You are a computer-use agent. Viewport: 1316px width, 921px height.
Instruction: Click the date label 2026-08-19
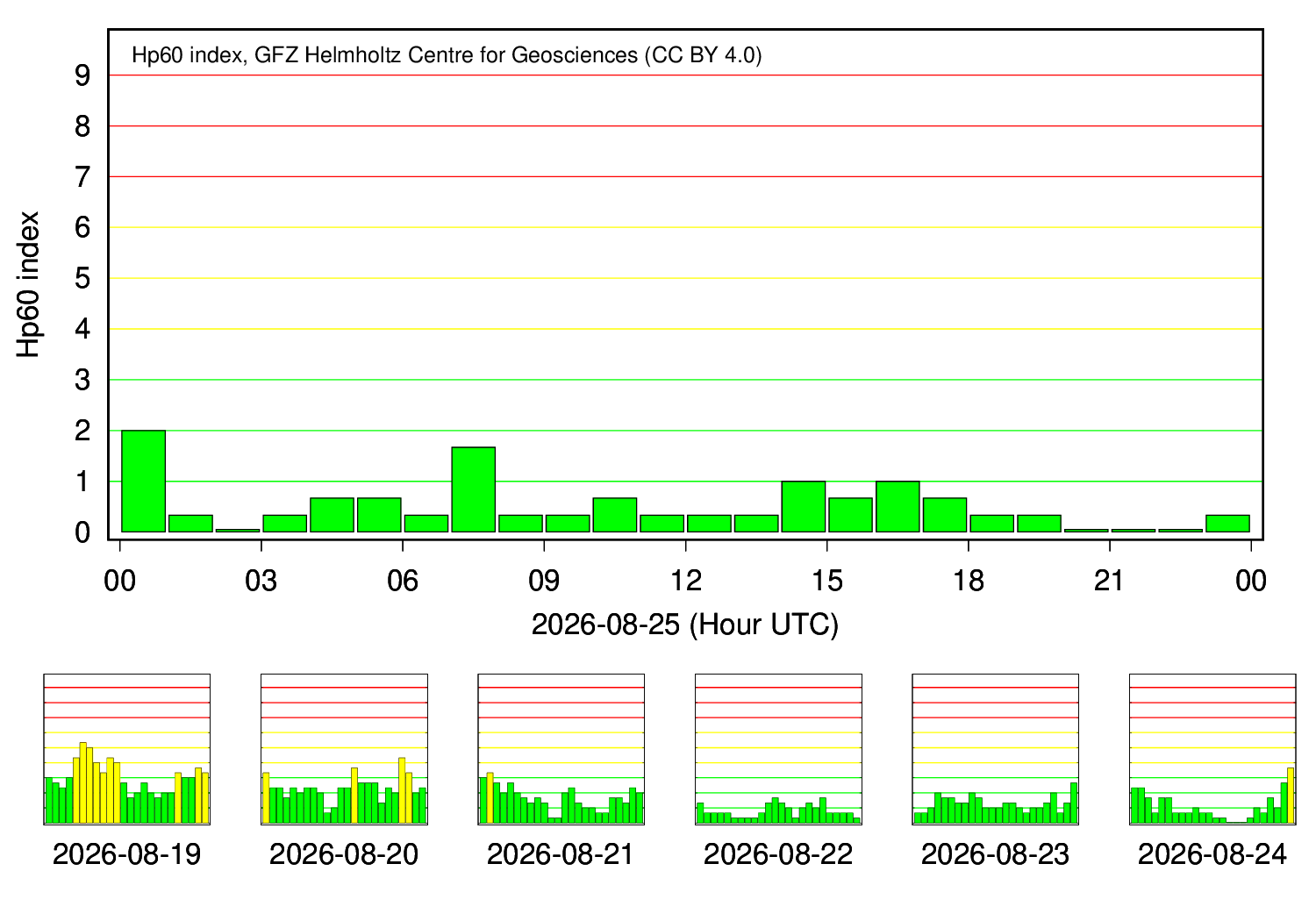pos(127,854)
